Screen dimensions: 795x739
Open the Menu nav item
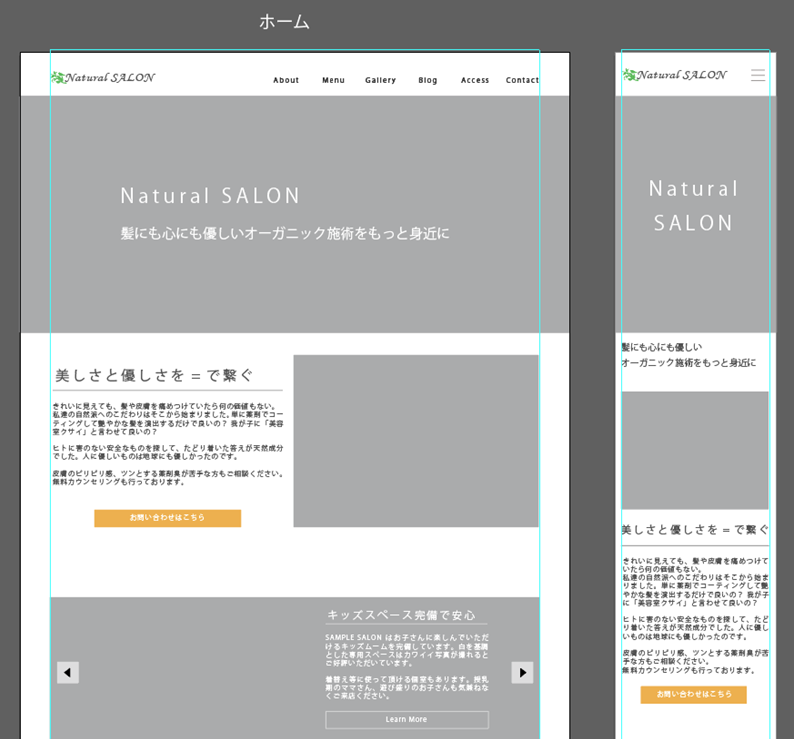[333, 80]
